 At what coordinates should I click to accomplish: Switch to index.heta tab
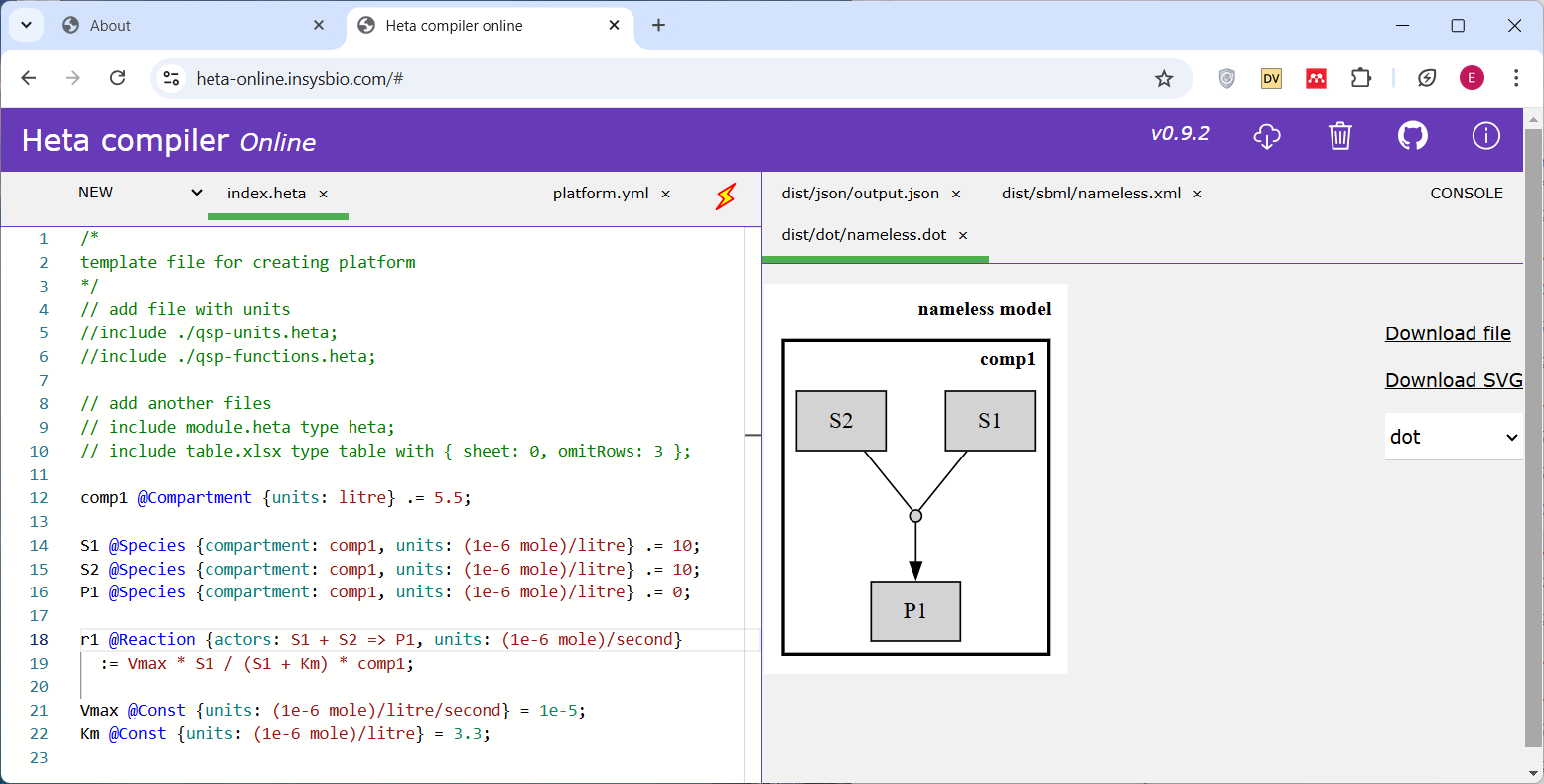pos(266,194)
